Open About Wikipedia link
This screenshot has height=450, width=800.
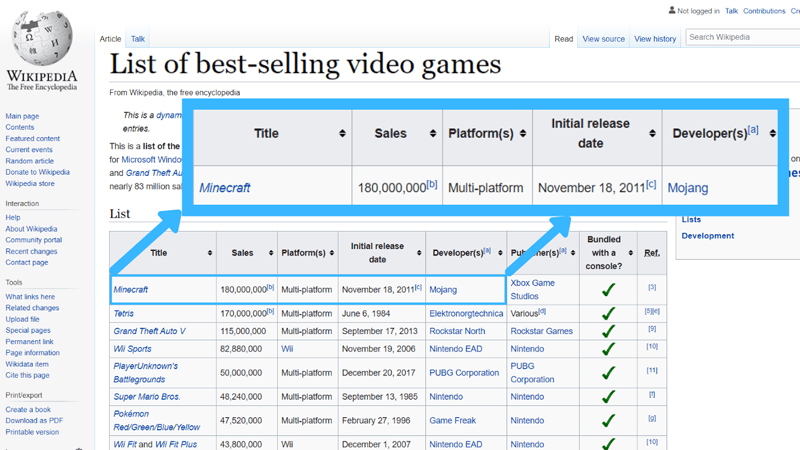[x=31, y=229]
